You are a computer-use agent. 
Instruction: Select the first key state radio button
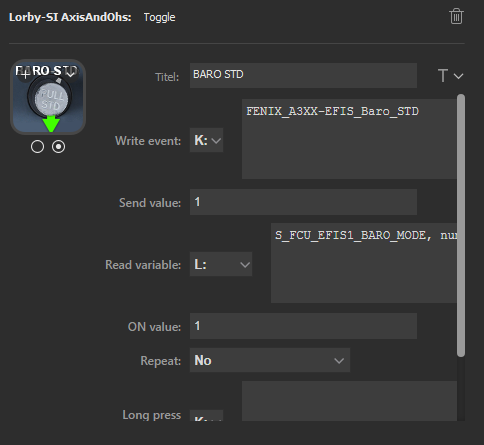[x=37, y=147]
